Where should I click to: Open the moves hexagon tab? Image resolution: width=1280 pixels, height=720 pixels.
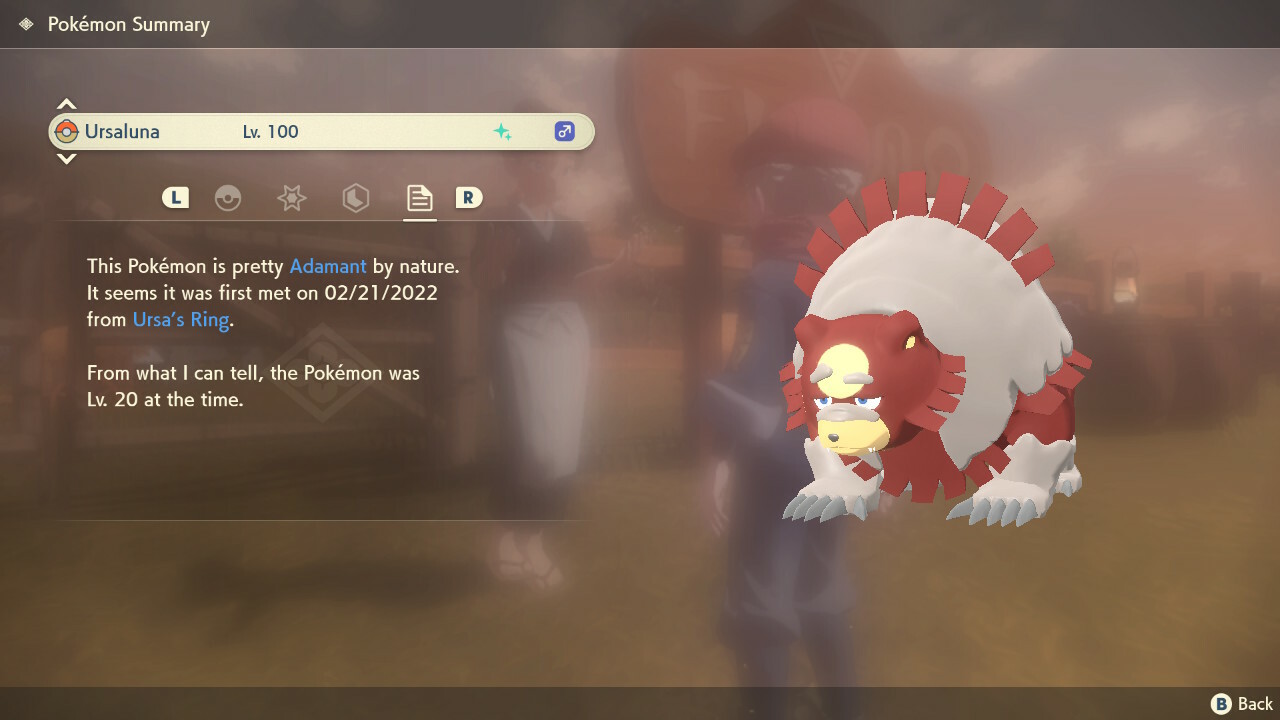coord(355,198)
